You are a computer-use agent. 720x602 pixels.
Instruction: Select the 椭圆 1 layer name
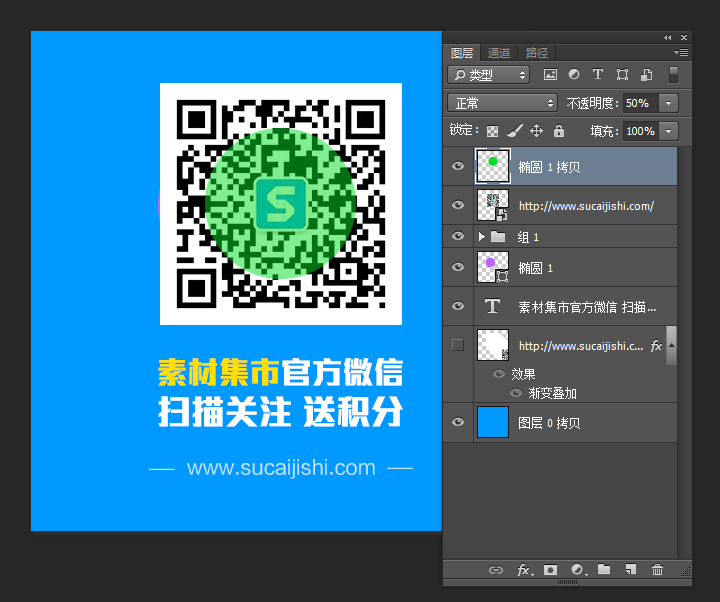(535, 268)
